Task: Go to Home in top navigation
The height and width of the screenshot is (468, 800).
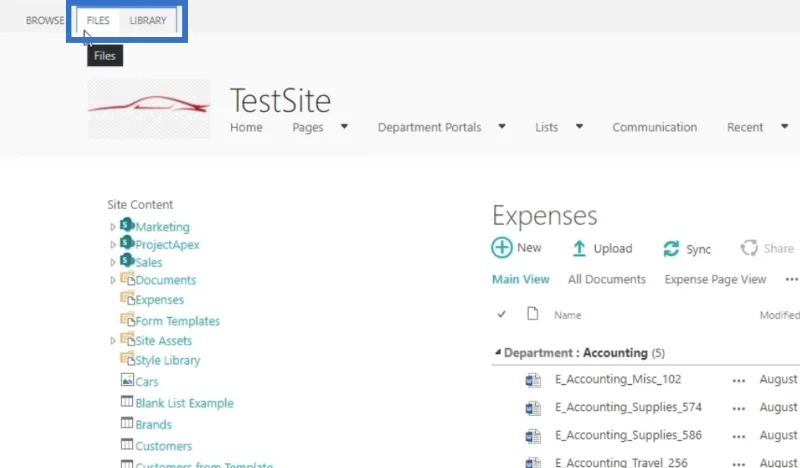Action: [246, 127]
